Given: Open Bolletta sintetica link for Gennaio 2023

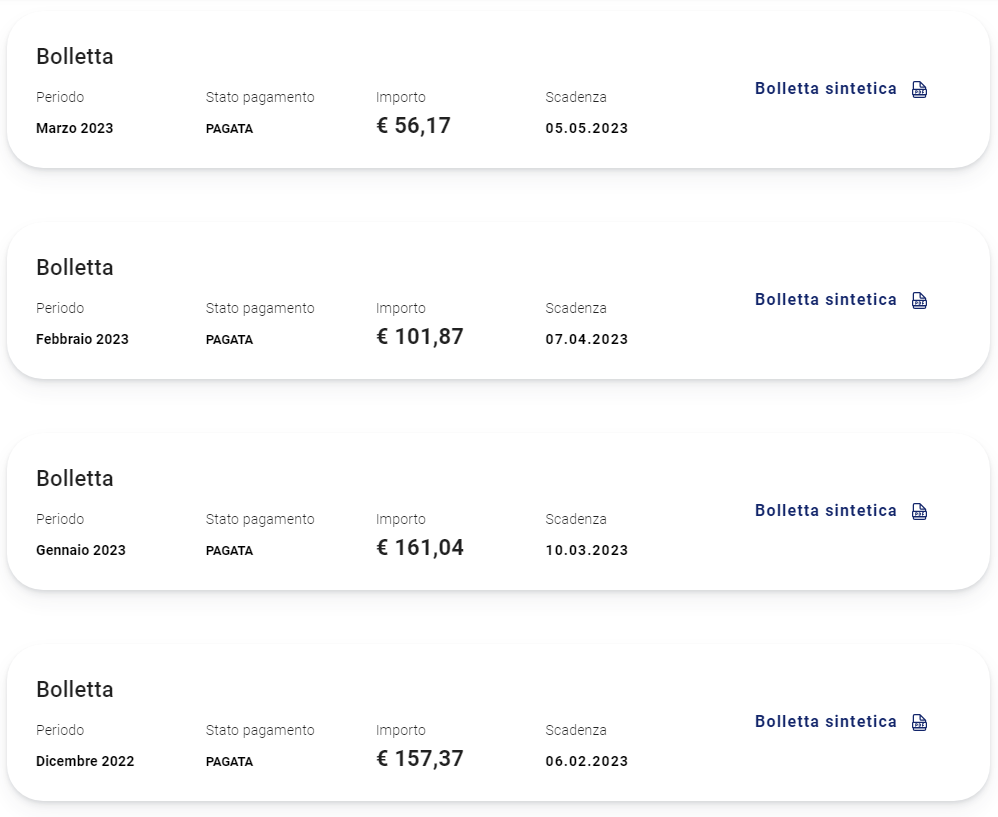Looking at the screenshot, I should point(826,510).
